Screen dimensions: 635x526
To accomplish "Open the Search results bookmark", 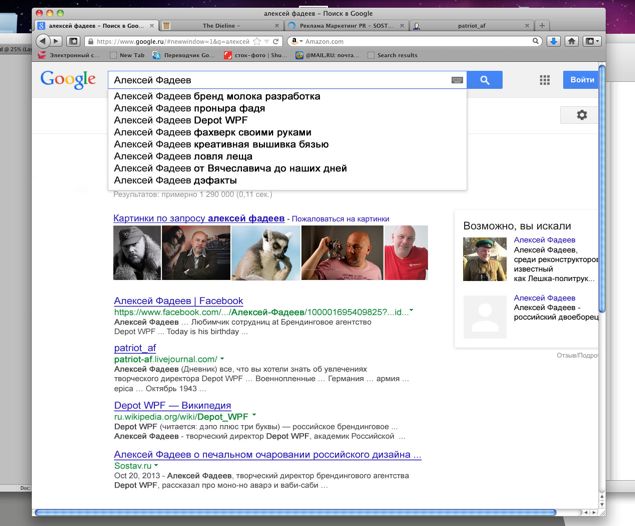I will click(x=392, y=55).
